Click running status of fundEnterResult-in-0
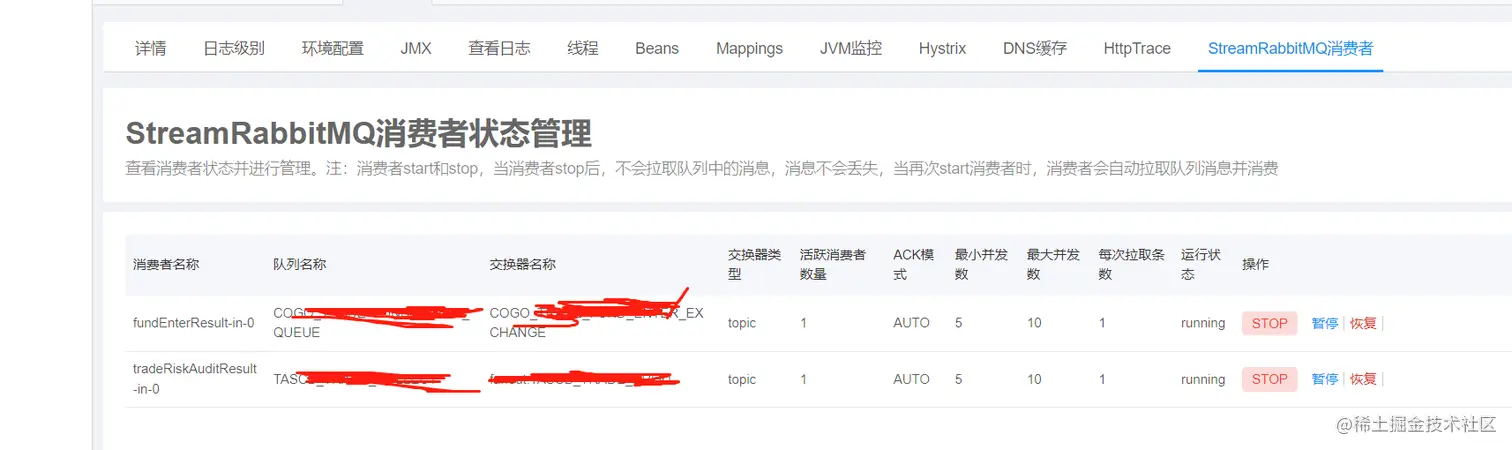 (x=1203, y=323)
